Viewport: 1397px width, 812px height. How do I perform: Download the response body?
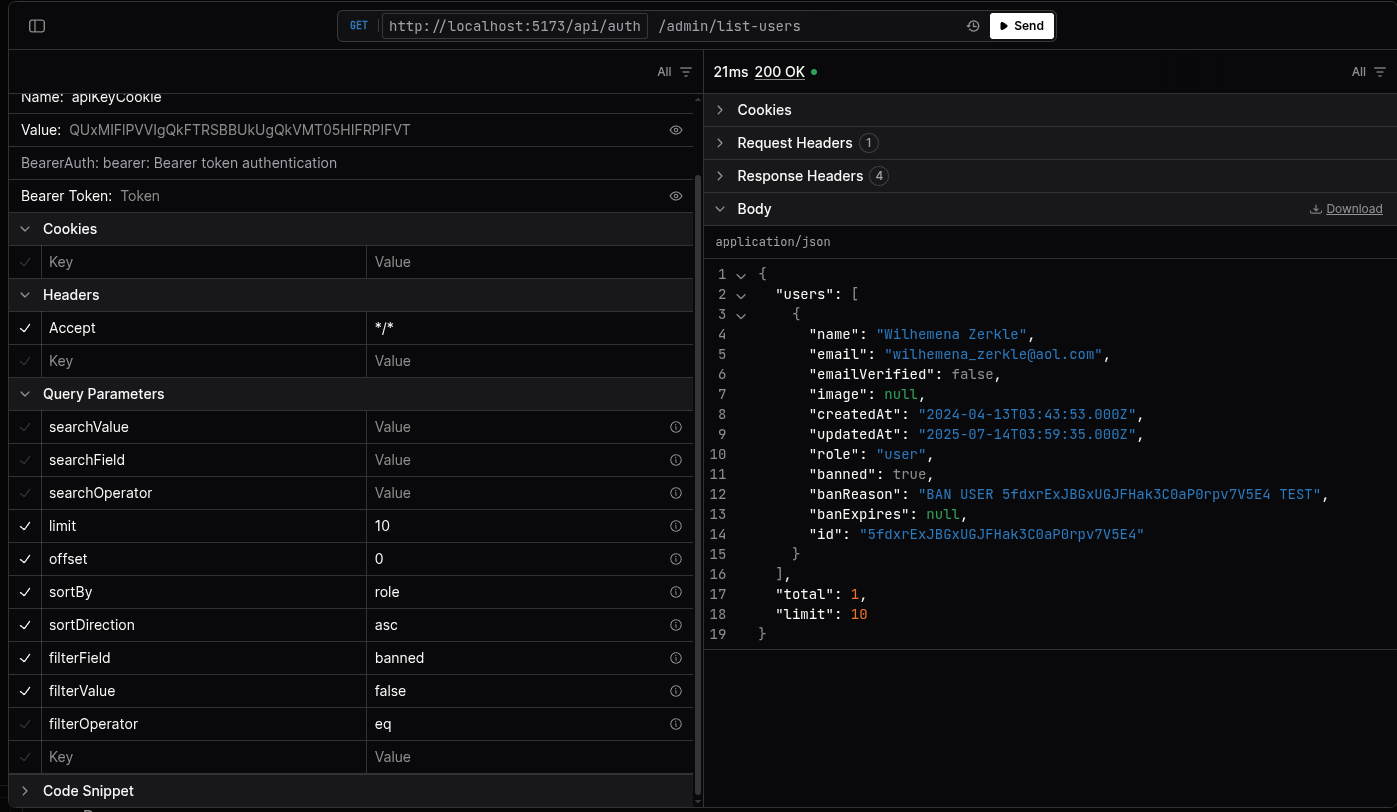1346,209
